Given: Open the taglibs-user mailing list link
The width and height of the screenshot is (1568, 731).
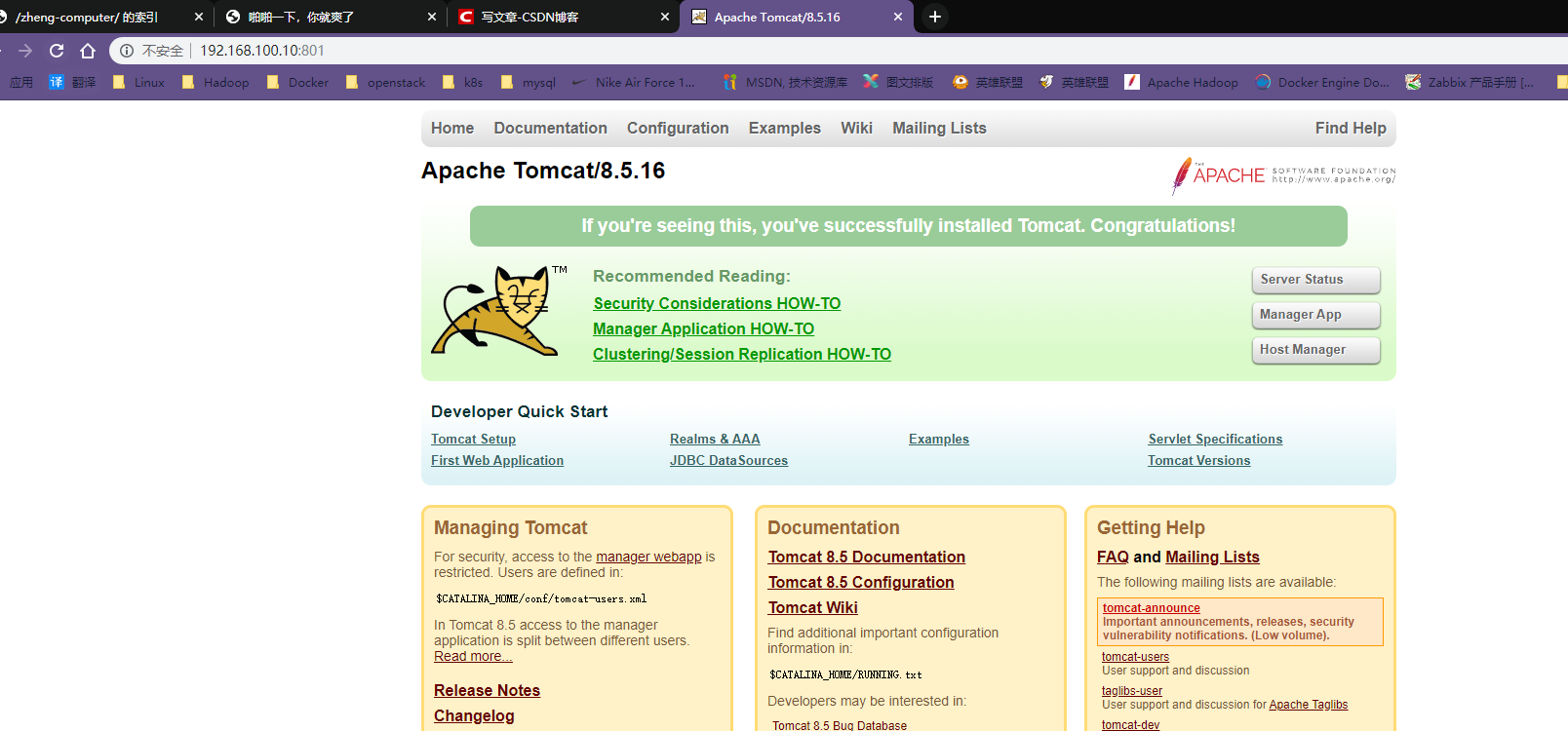Looking at the screenshot, I should pos(1132,691).
